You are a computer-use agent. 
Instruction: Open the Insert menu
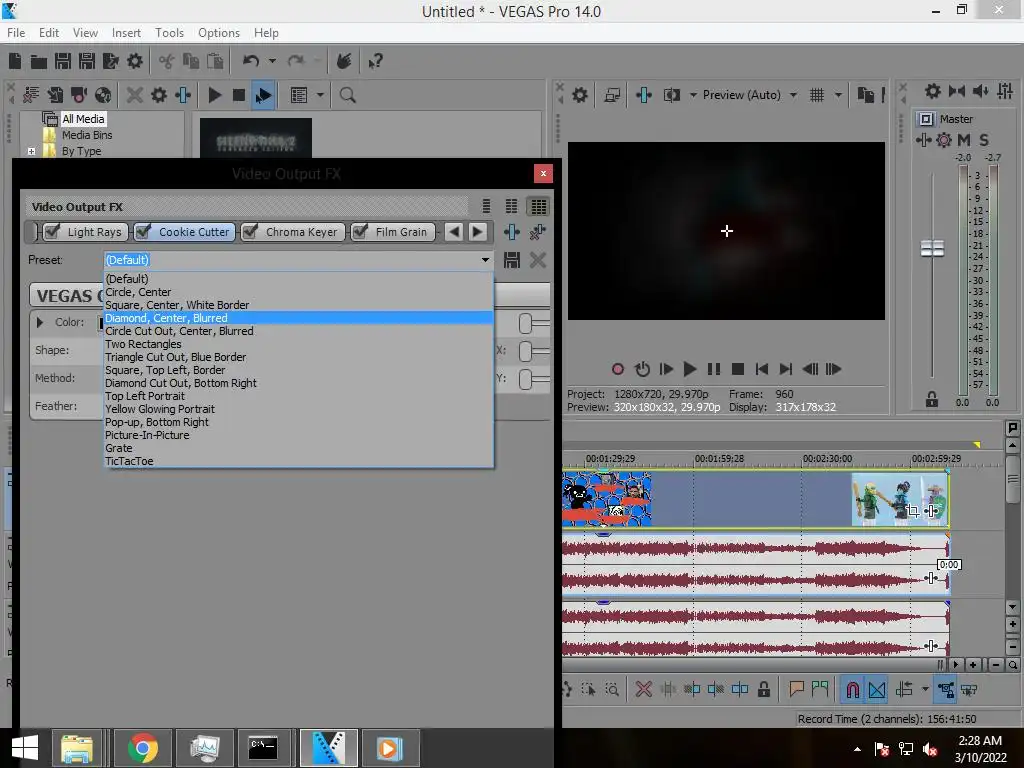tap(126, 33)
